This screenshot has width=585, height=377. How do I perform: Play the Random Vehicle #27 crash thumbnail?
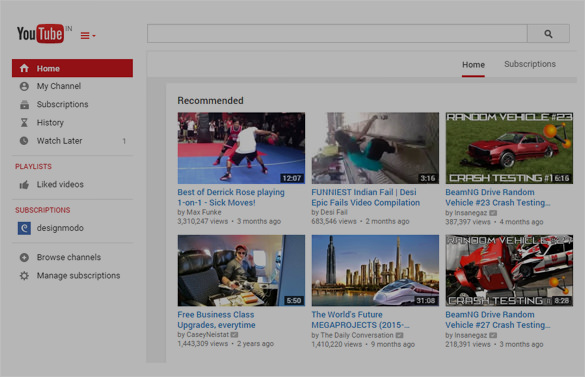tap(509, 270)
